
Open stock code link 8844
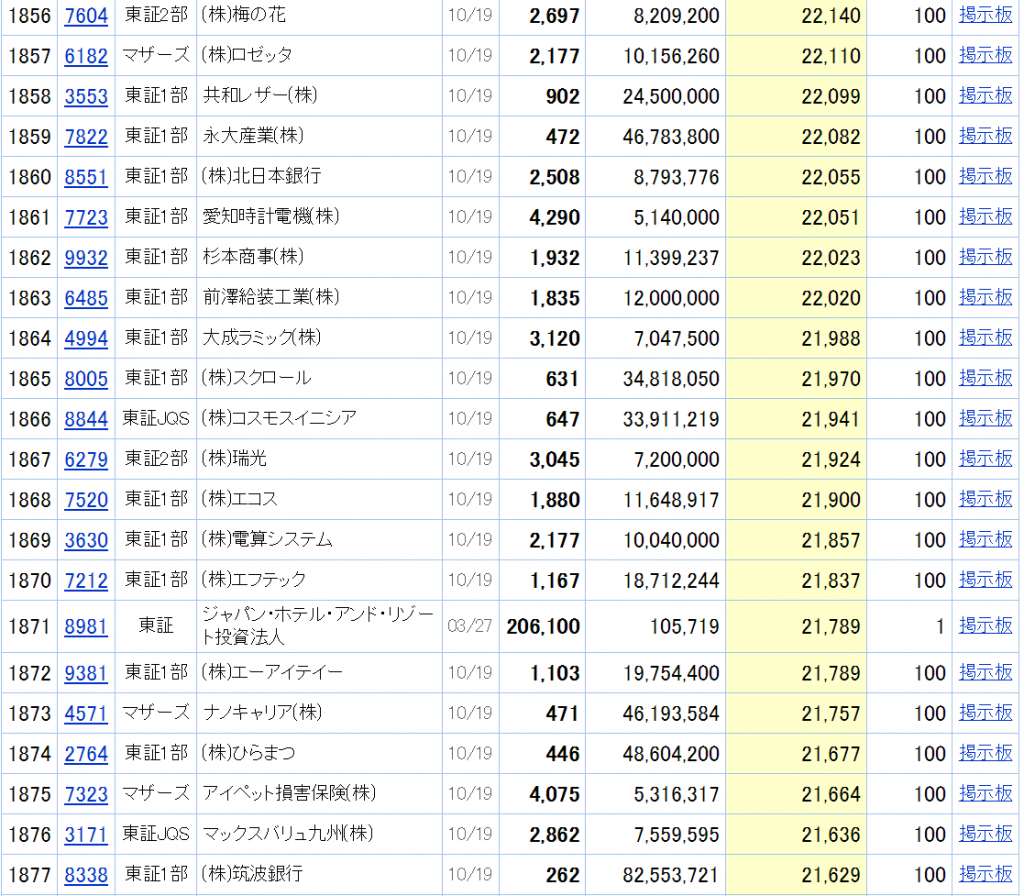point(86,419)
